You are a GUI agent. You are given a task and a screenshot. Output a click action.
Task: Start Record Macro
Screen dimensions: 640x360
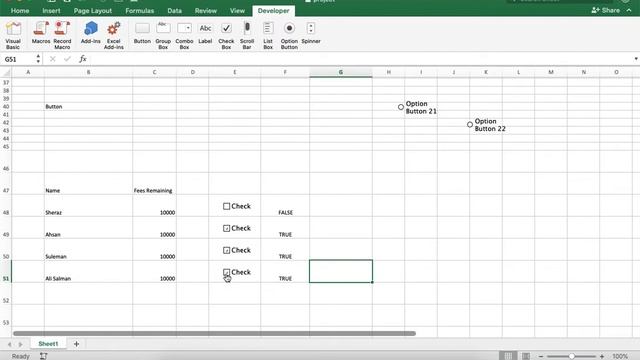[62, 35]
